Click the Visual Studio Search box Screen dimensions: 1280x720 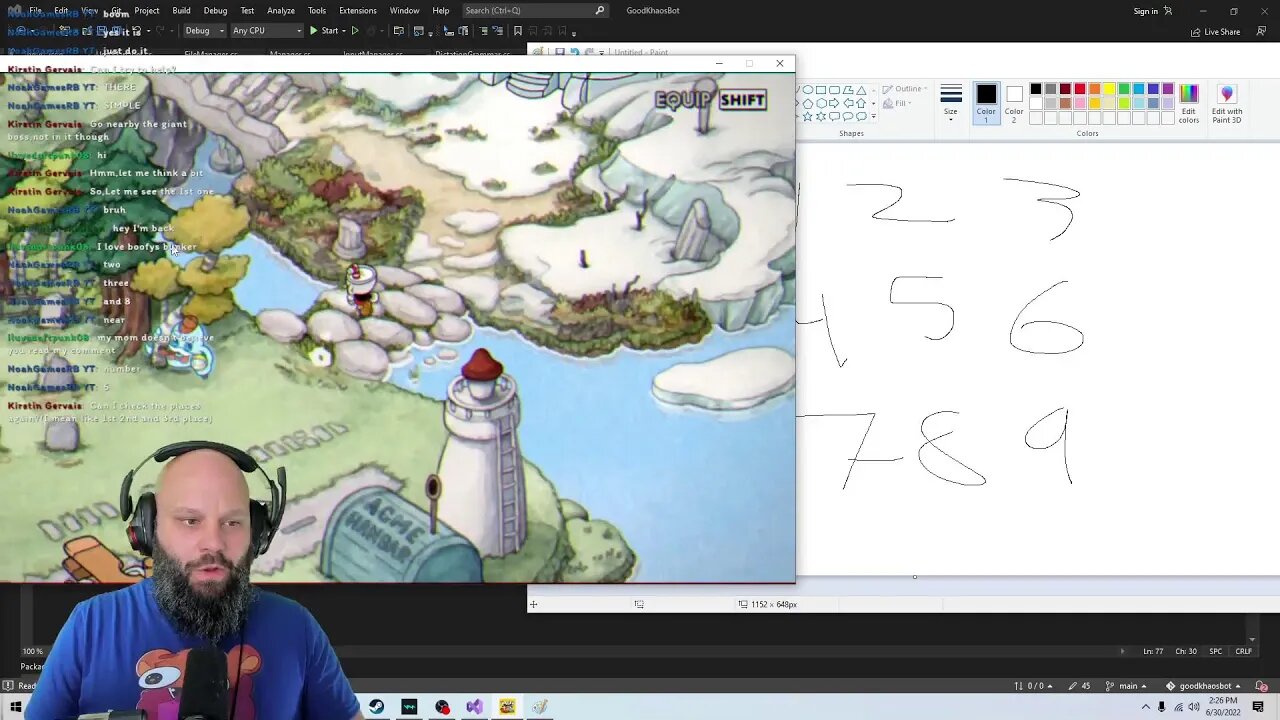(534, 10)
